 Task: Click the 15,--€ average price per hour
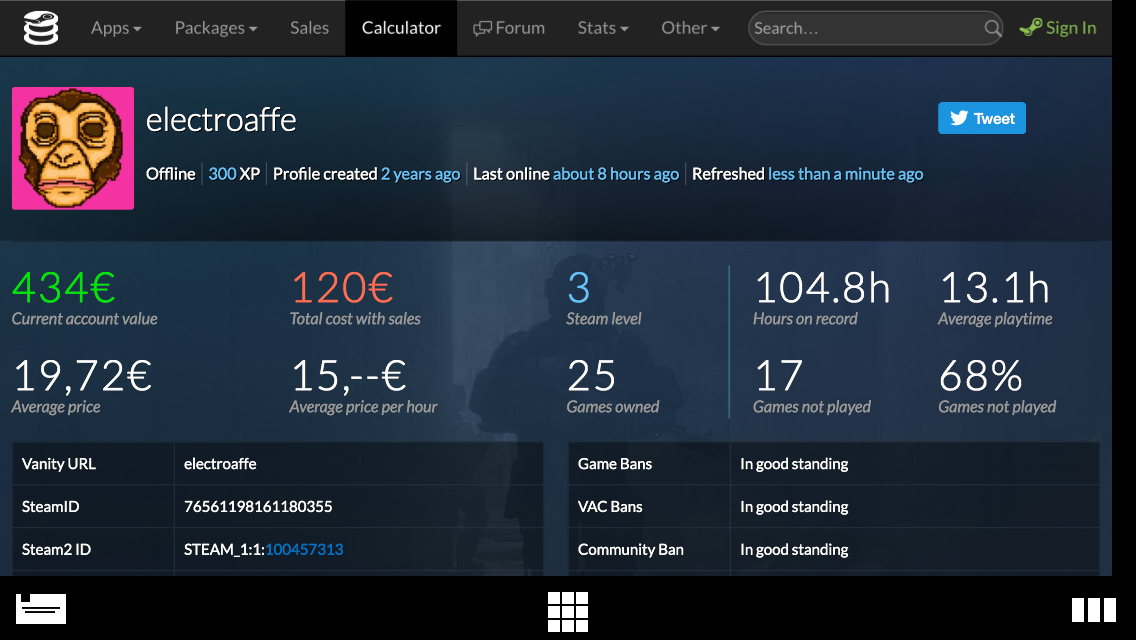pyautogui.click(x=348, y=376)
